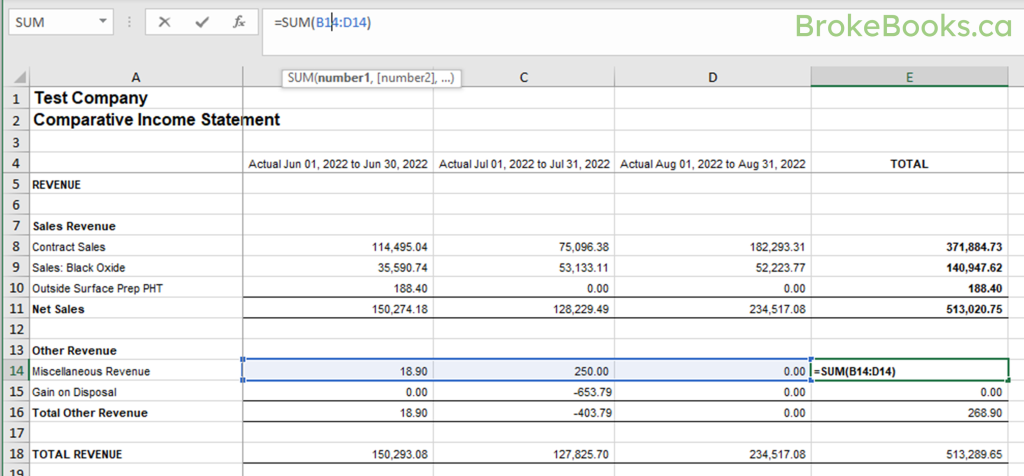Select column D header

tap(712, 77)
